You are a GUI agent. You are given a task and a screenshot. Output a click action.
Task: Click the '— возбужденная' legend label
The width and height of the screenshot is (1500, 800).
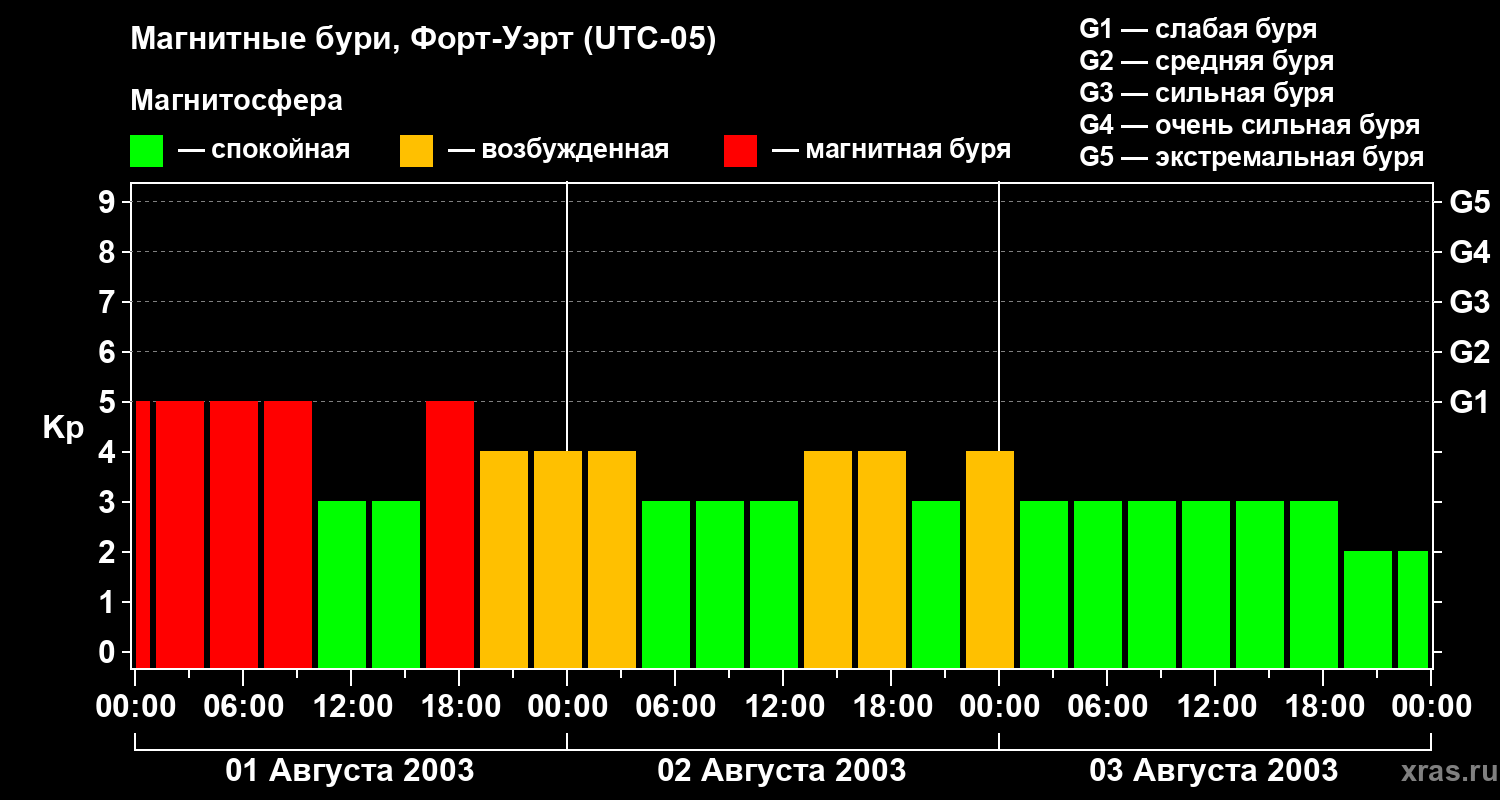click(x=558, y=150)
